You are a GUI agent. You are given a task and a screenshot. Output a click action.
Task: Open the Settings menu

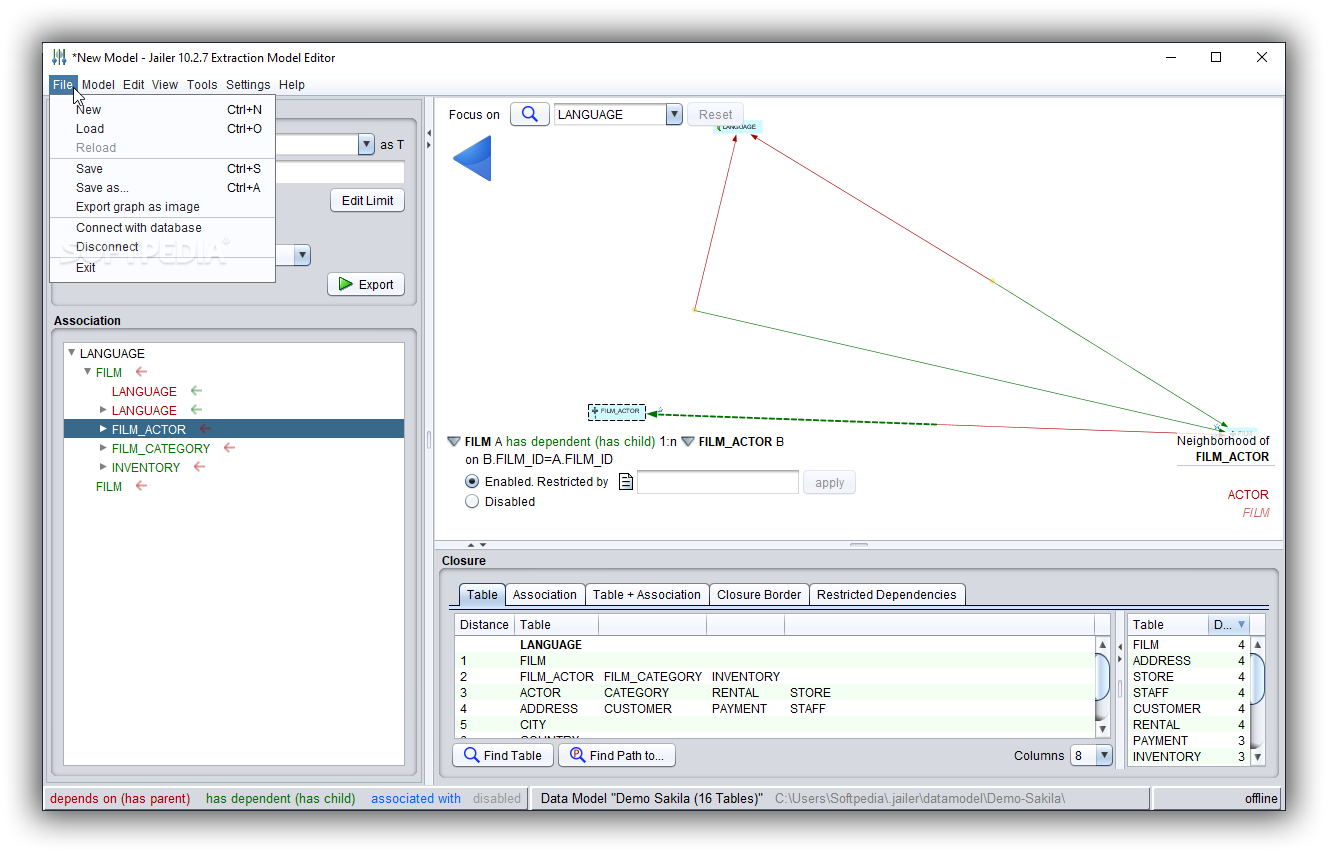click(248, 85)
